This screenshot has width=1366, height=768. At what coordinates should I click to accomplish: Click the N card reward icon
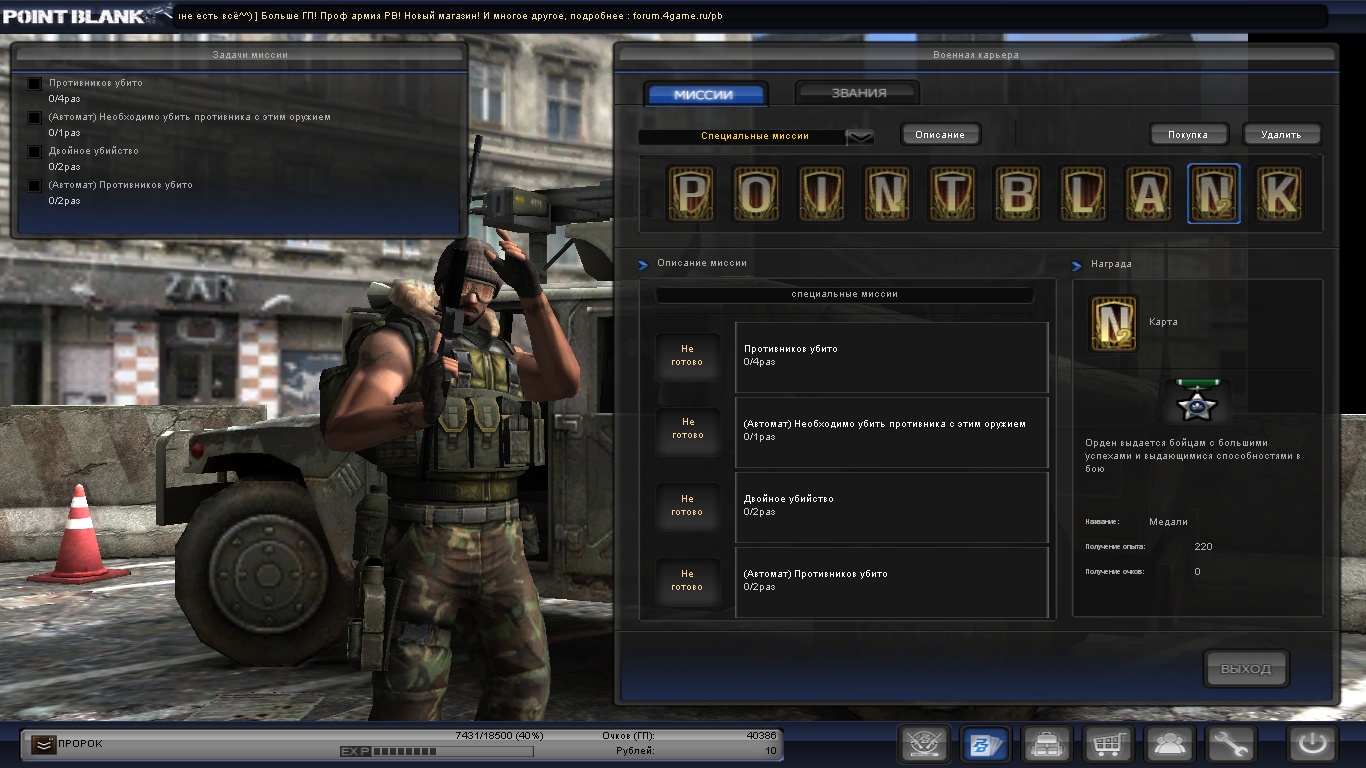click(x=1114, y=323)
